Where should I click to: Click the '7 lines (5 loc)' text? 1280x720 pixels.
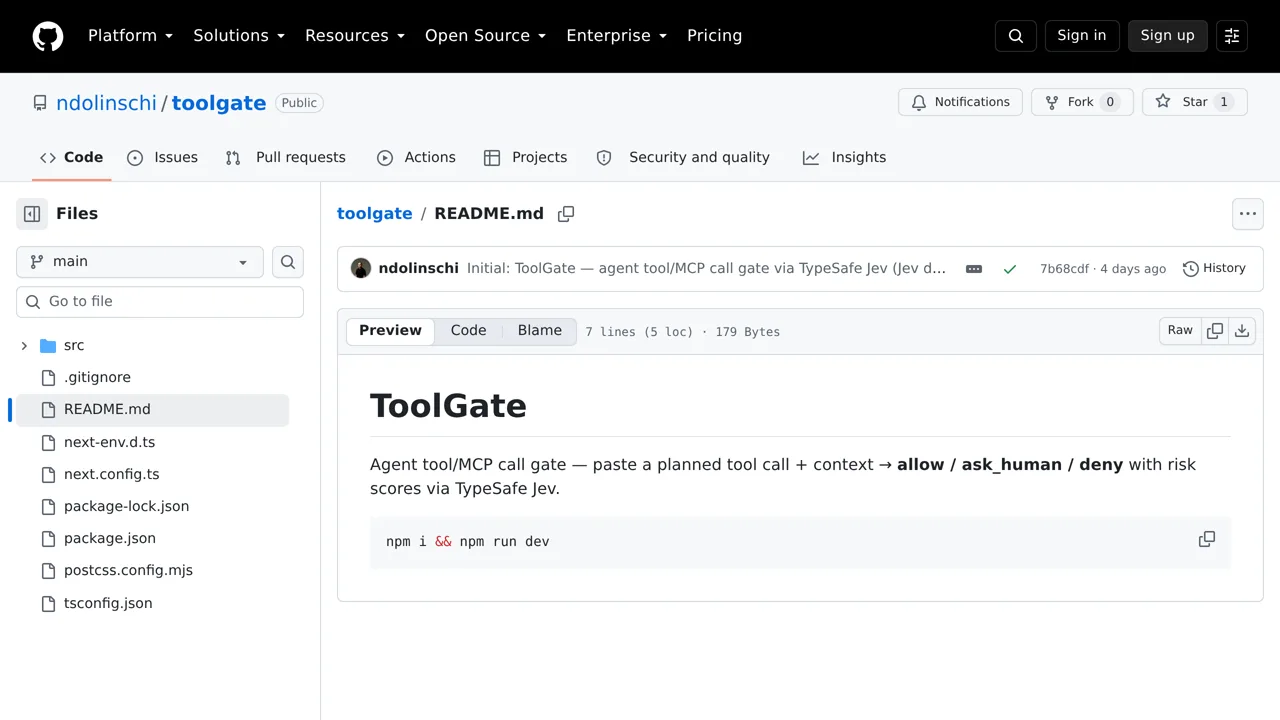(639, 332)
